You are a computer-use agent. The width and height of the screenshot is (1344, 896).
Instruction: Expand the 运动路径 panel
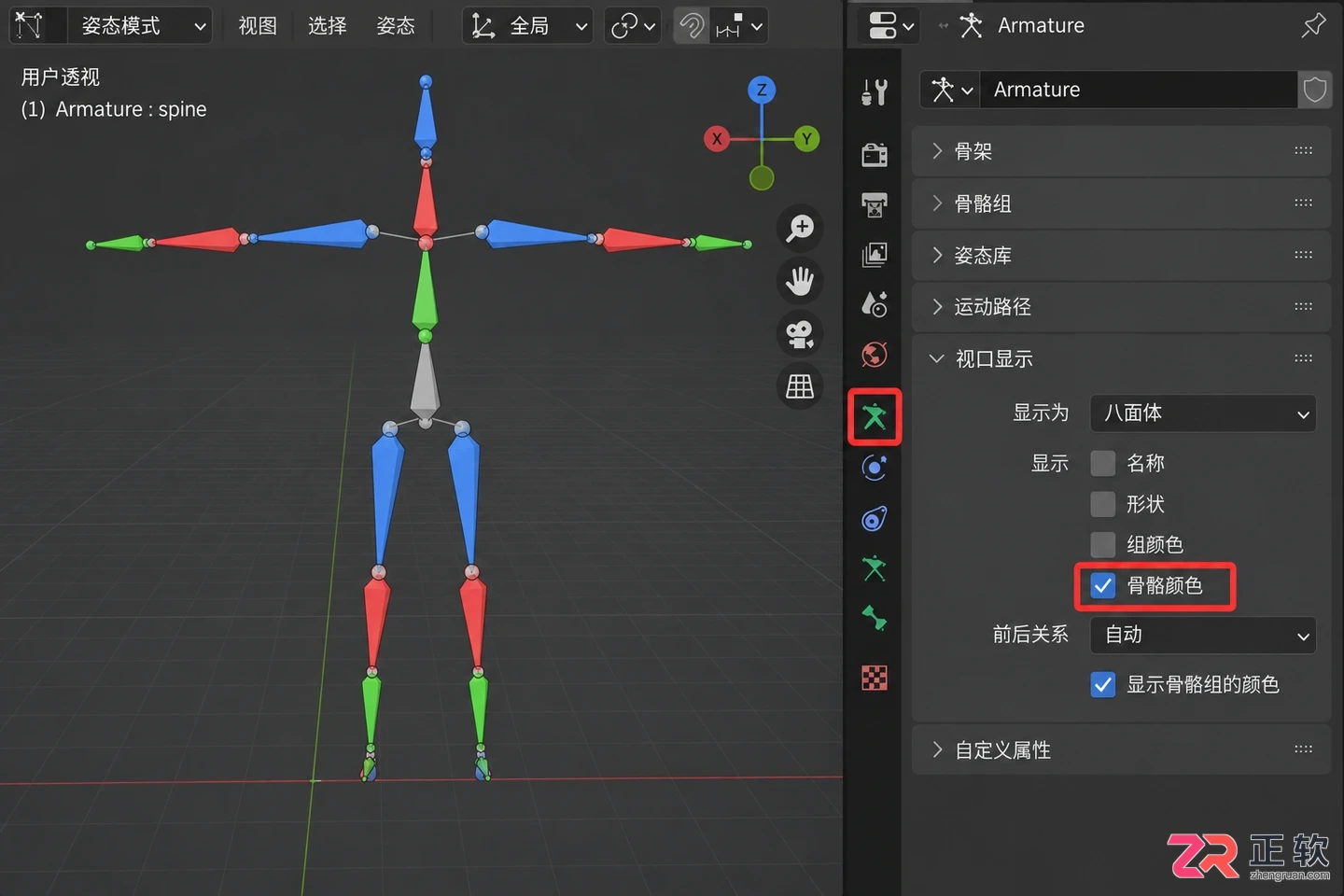click(1121, 306)
